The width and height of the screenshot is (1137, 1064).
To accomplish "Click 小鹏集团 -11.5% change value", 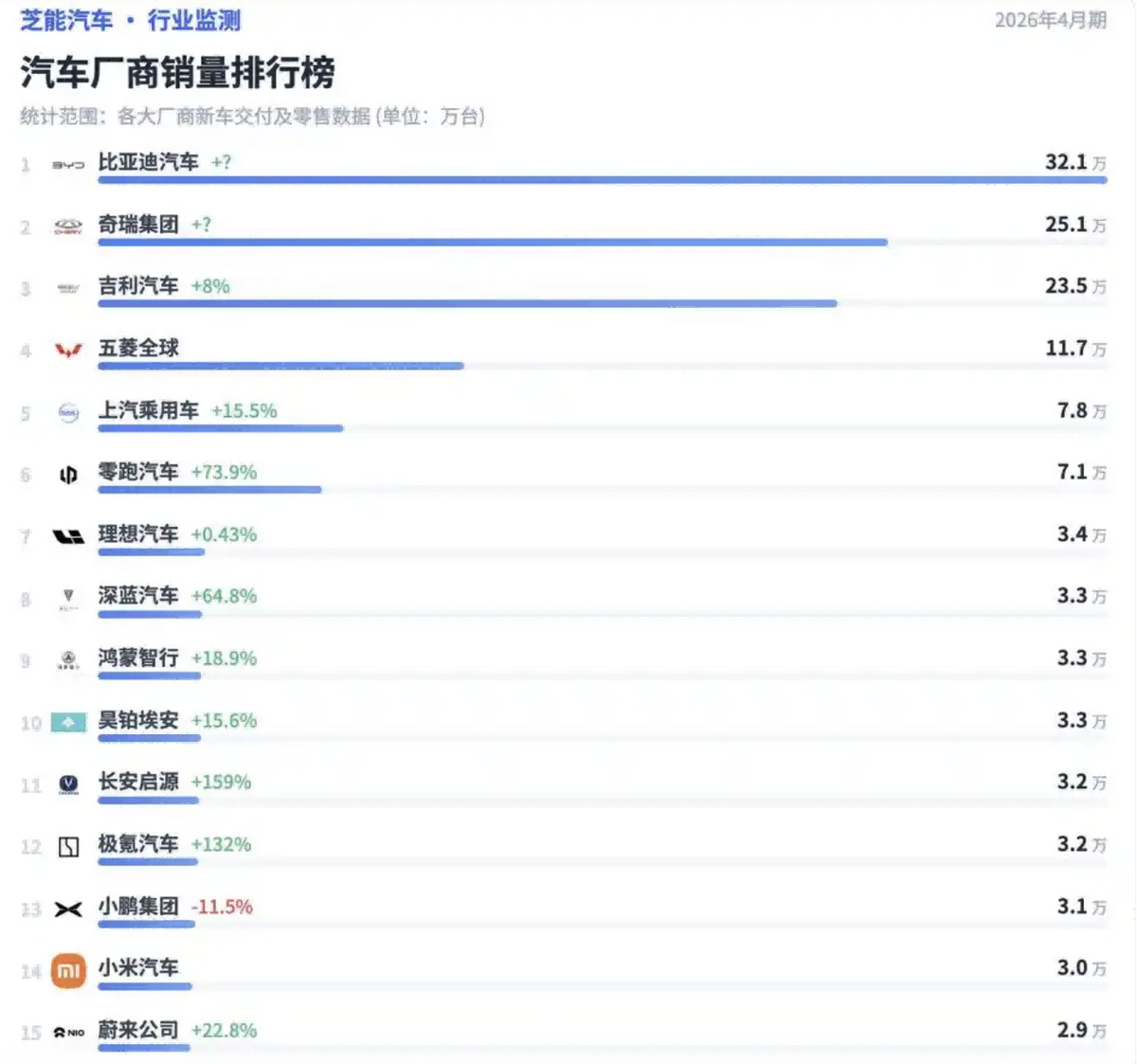I will coord(222,908).
